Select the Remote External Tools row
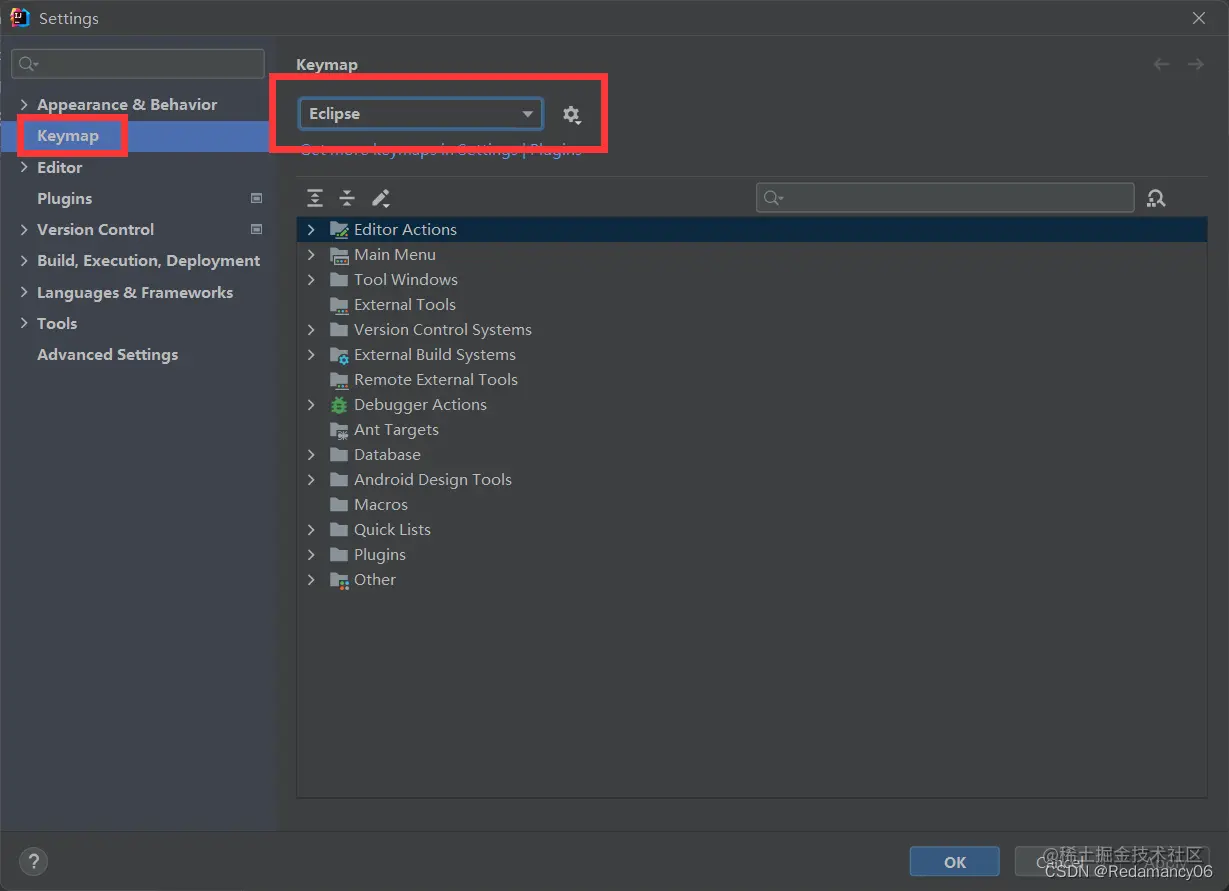This screenshot has height=891, width=1229. tap(752, 380)
